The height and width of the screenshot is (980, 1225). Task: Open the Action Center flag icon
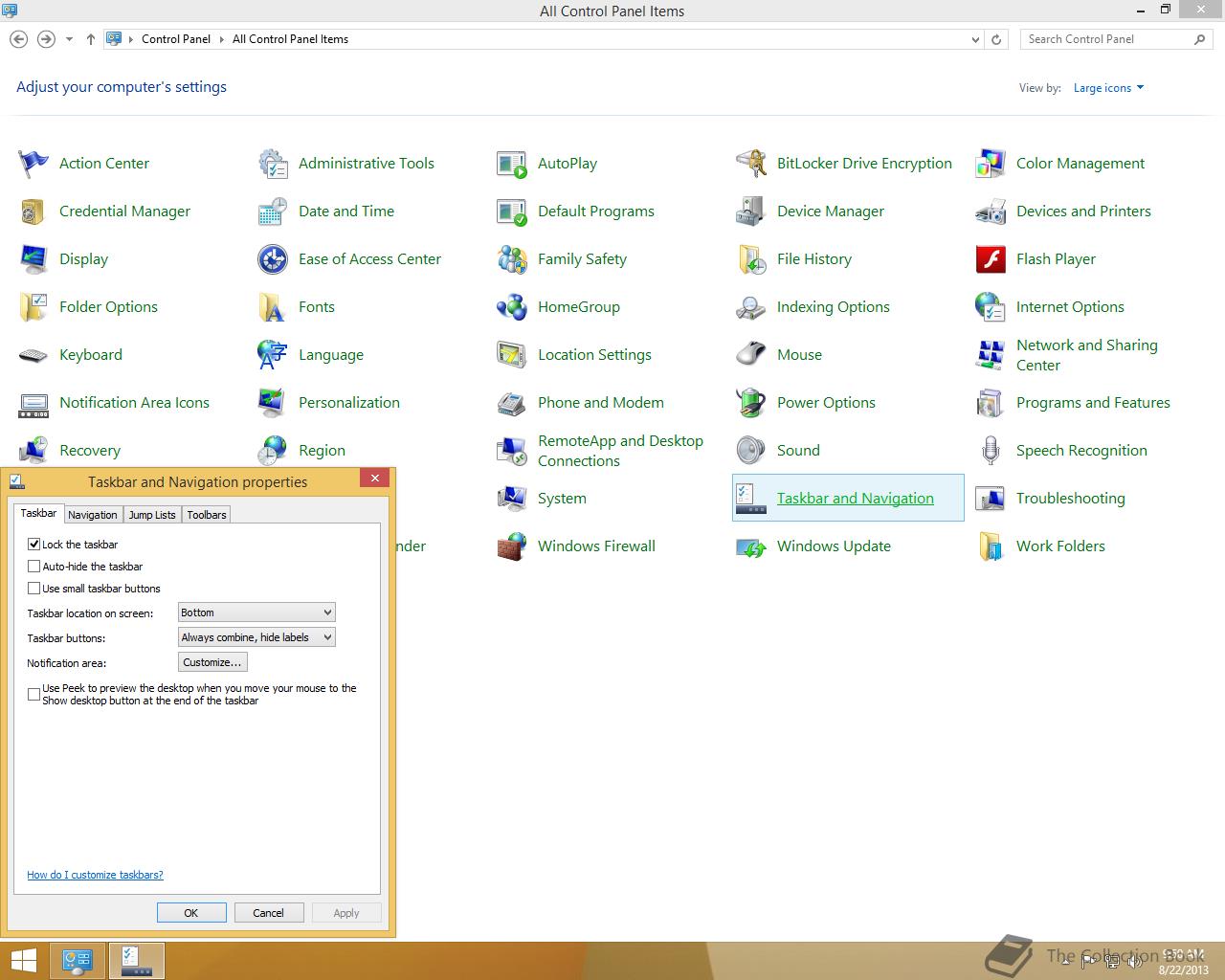pos(33,164)
